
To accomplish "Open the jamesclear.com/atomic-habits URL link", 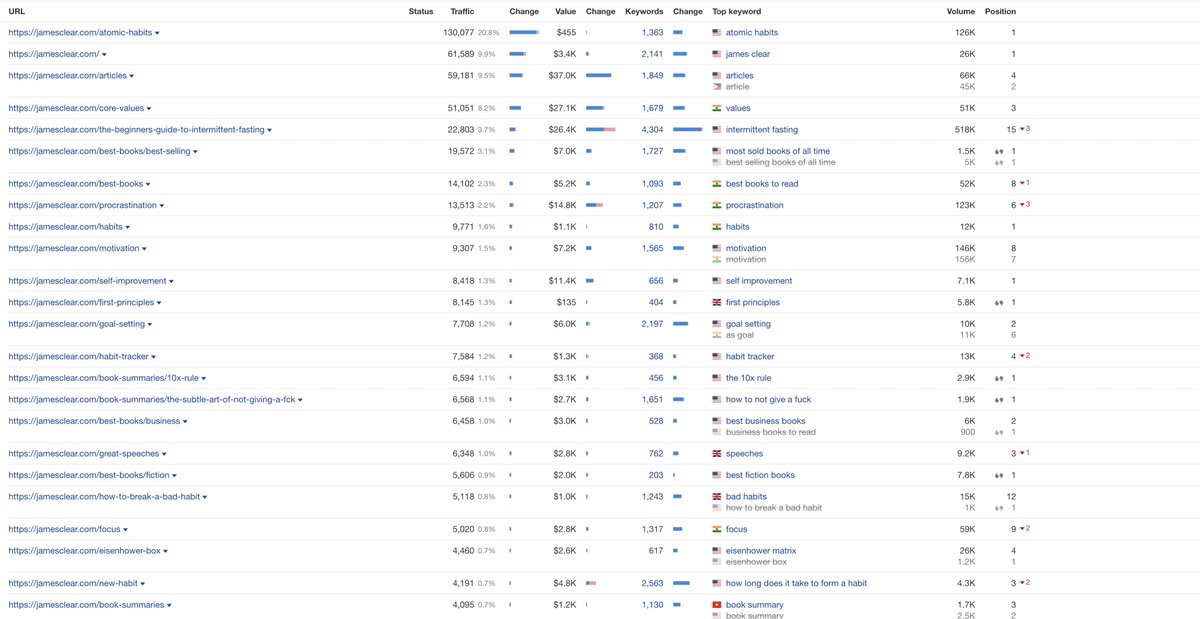I will pos(80,33).
